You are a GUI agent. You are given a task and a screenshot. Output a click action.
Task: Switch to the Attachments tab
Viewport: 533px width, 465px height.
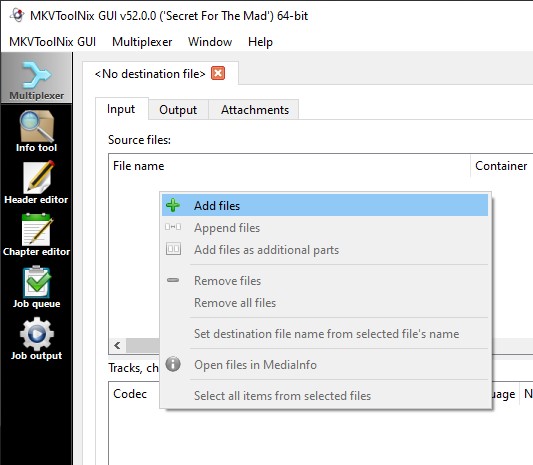tap(255, 110)
